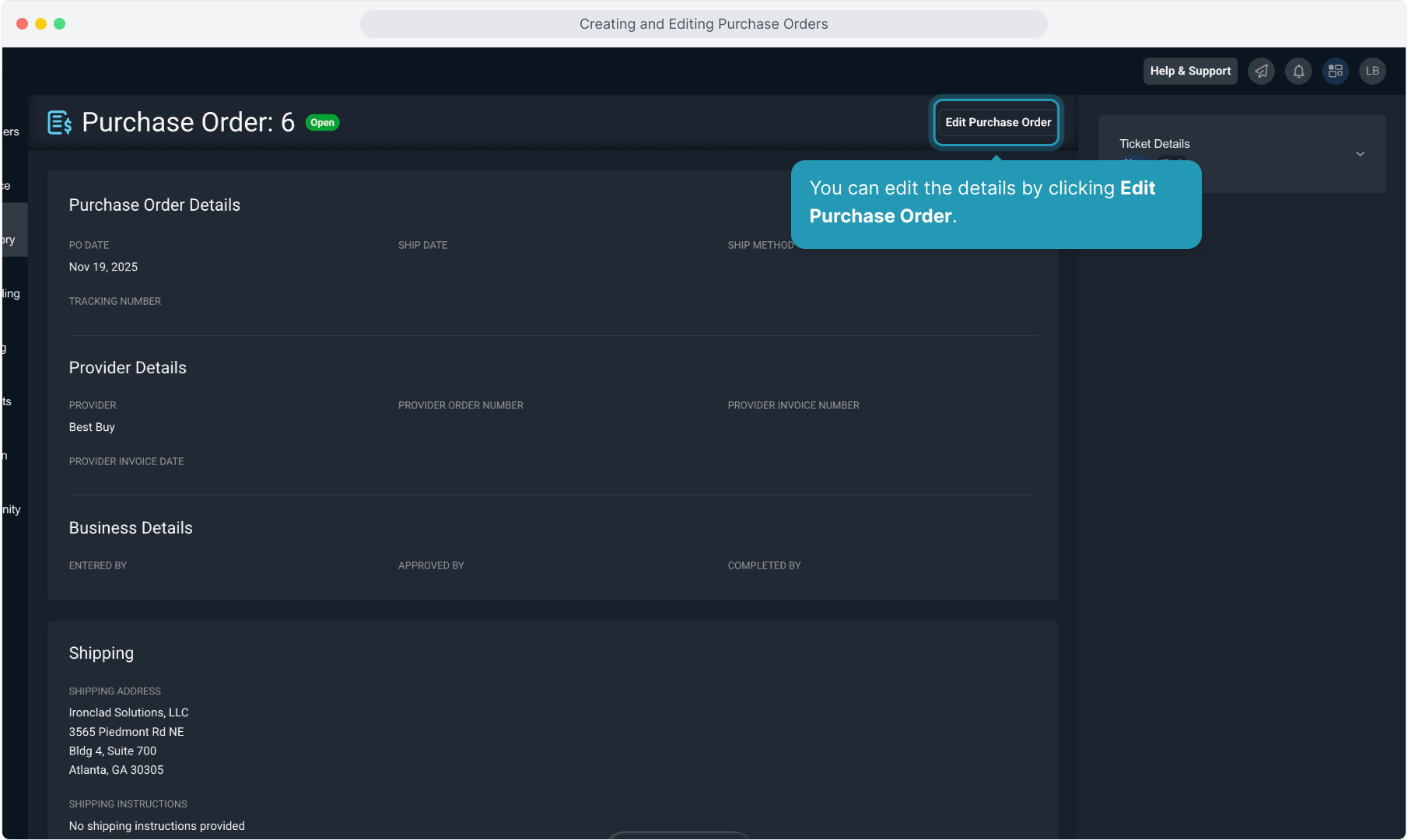Expand the Ticket Details chevron

(x=1360, y=154)
